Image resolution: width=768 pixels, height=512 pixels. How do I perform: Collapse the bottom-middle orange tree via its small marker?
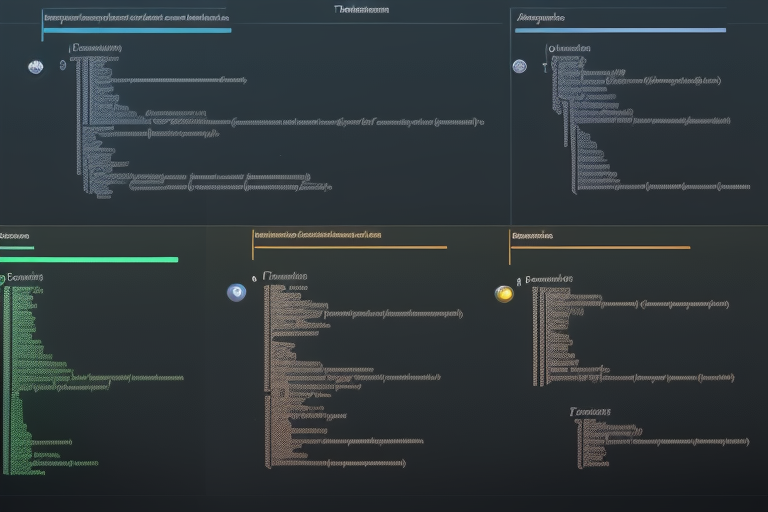254,276
